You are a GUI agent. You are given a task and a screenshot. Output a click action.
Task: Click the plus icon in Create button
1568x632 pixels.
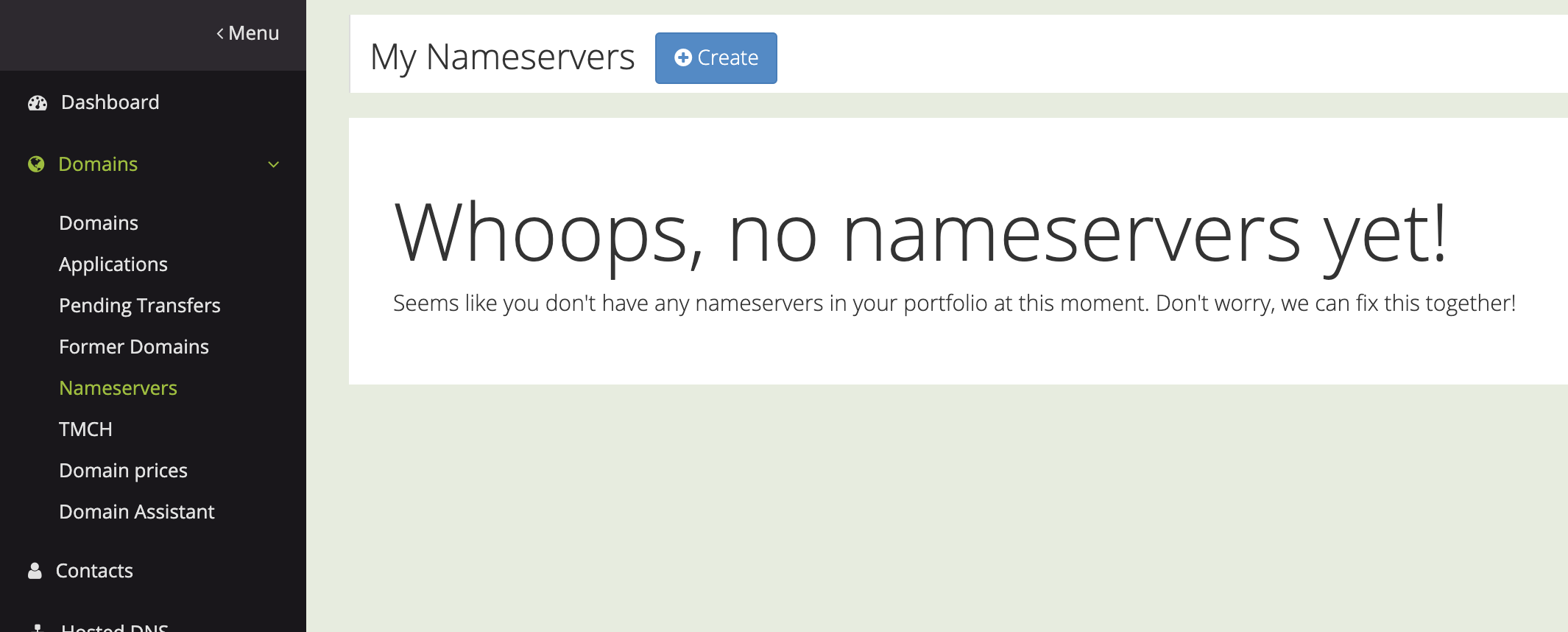(x=683, y=57)
